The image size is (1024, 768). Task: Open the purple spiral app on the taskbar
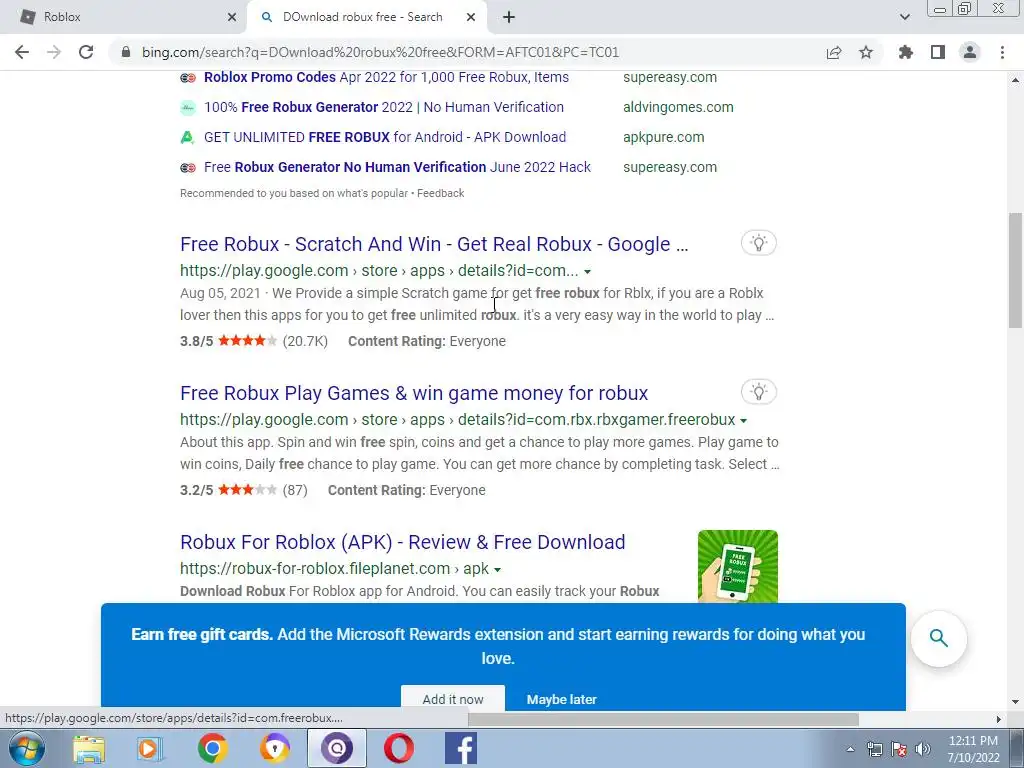pyautogui.click(x=336, y=749)
